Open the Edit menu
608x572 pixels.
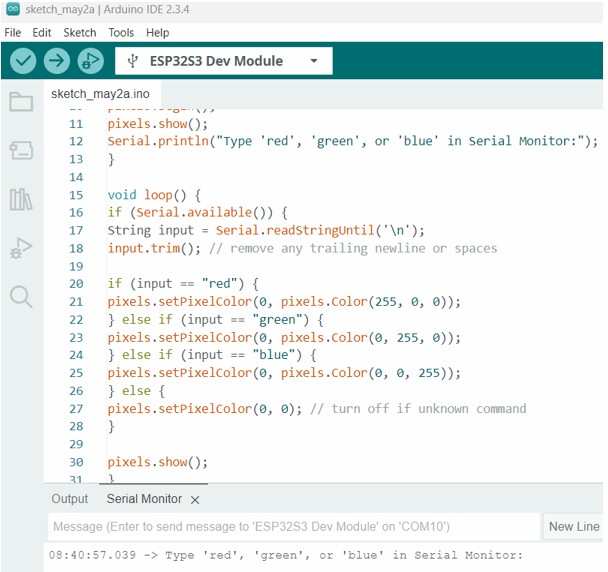point(42,33)
